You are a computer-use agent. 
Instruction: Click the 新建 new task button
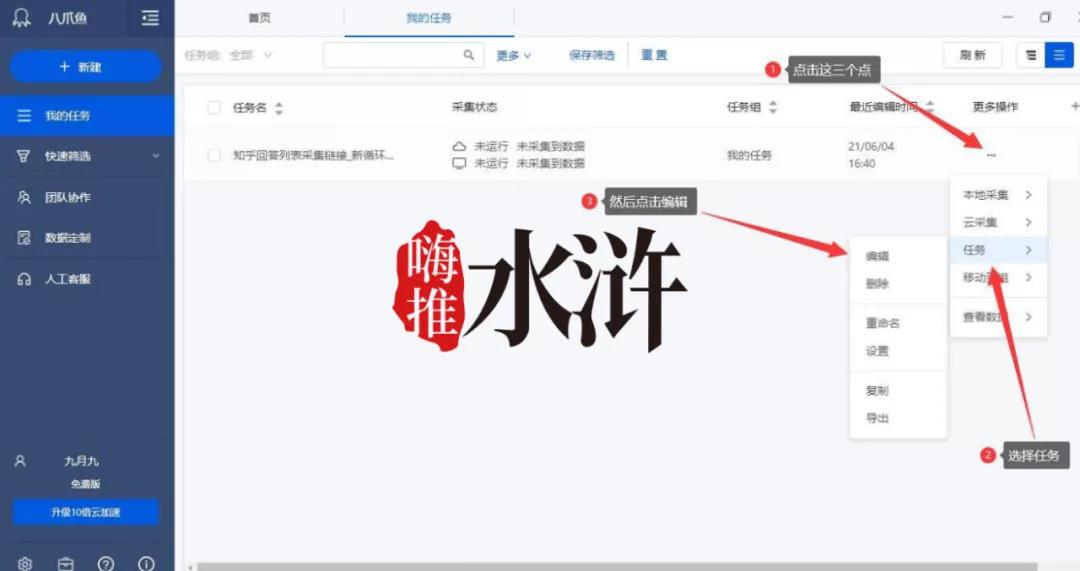tap(85, 67)
